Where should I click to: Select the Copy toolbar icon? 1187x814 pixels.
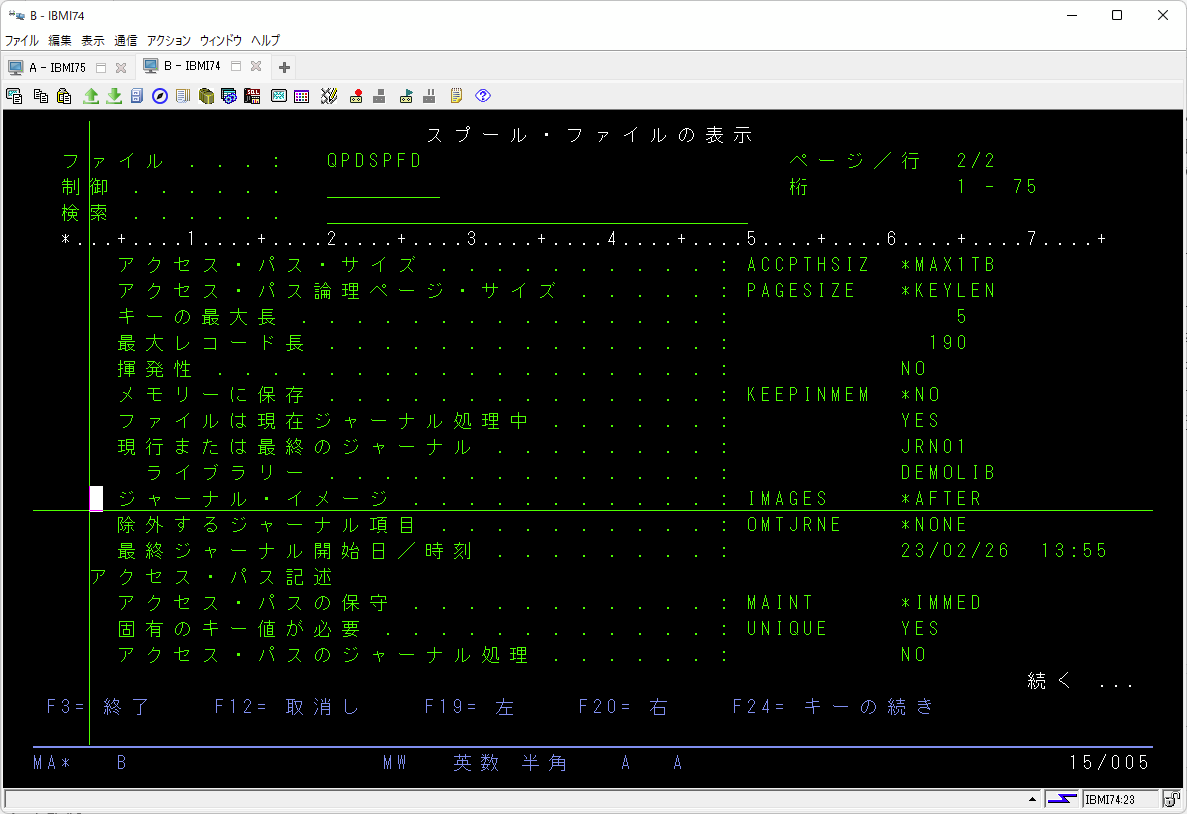point(40,95)
